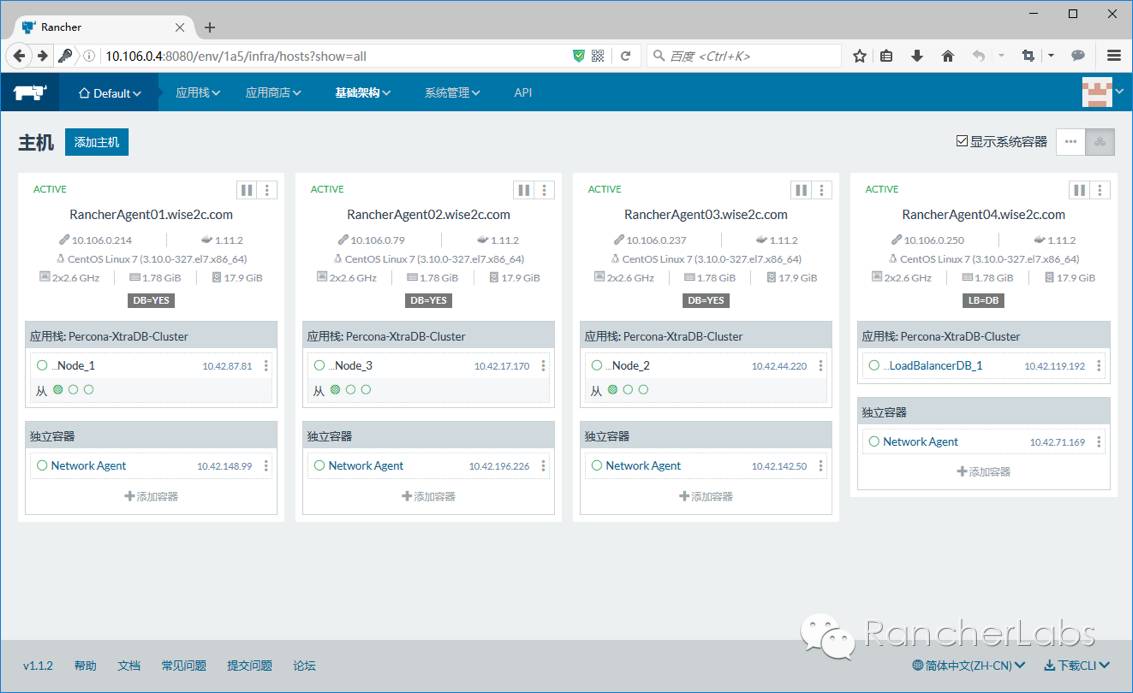Click the browser forward arrow

[x=42, y=56]
